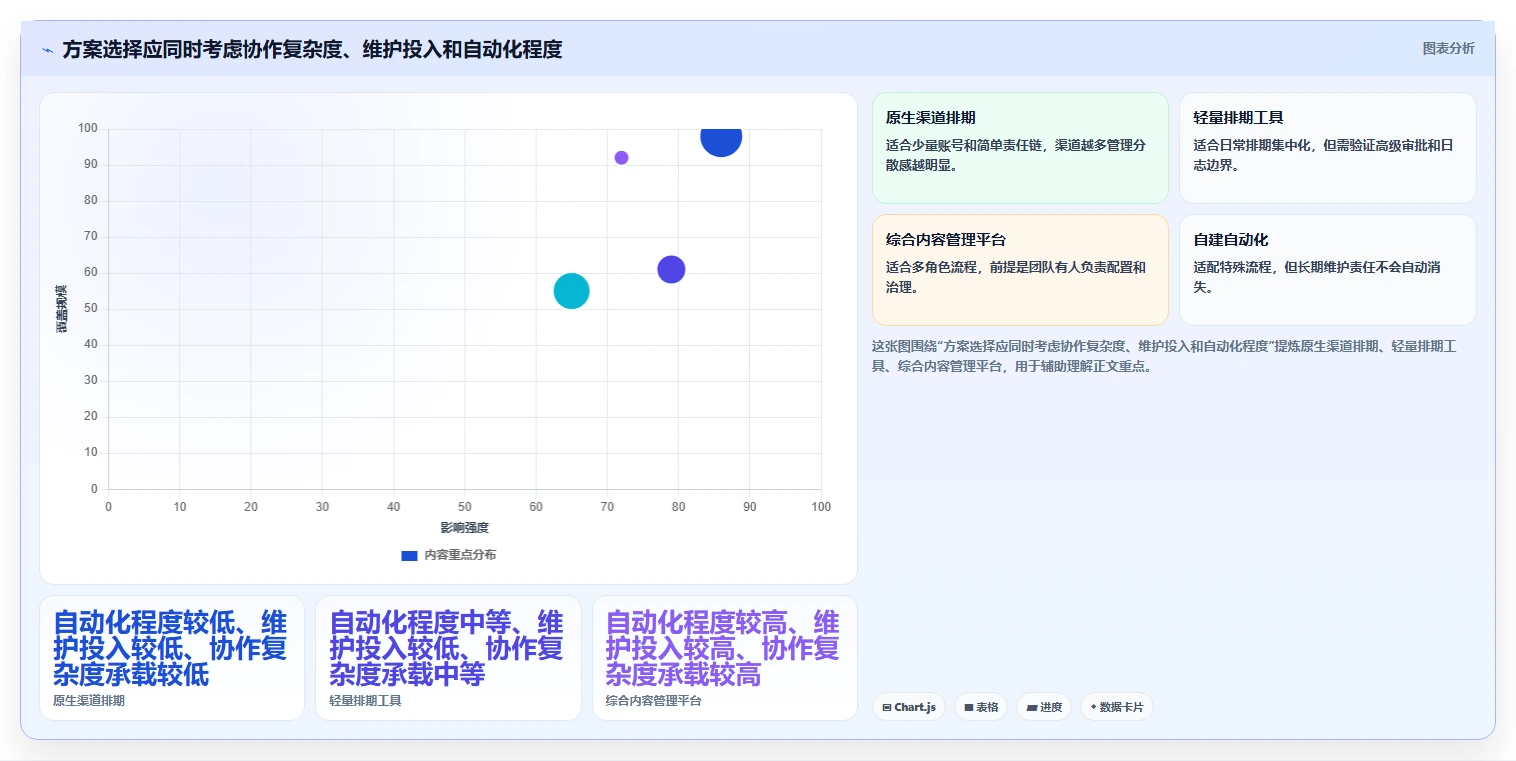Click the indigo bubble near value 61
The height and width of the screenshot is (761, 1516).
pos(671,270)
